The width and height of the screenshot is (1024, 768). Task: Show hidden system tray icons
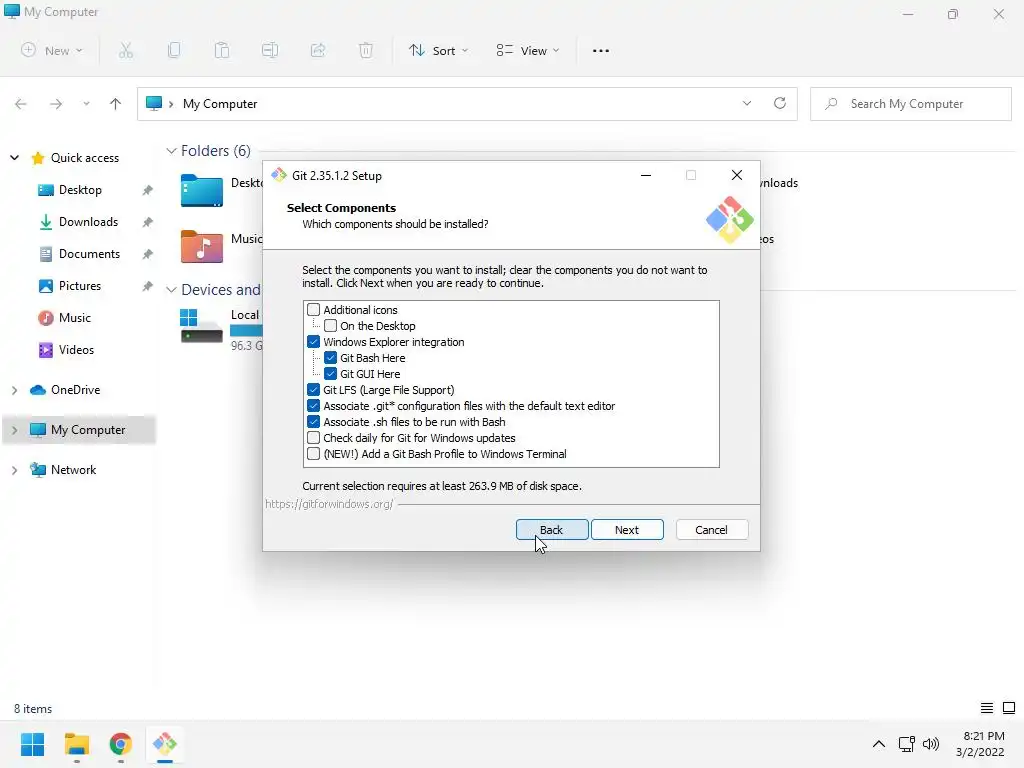click(x=879, y=744)
